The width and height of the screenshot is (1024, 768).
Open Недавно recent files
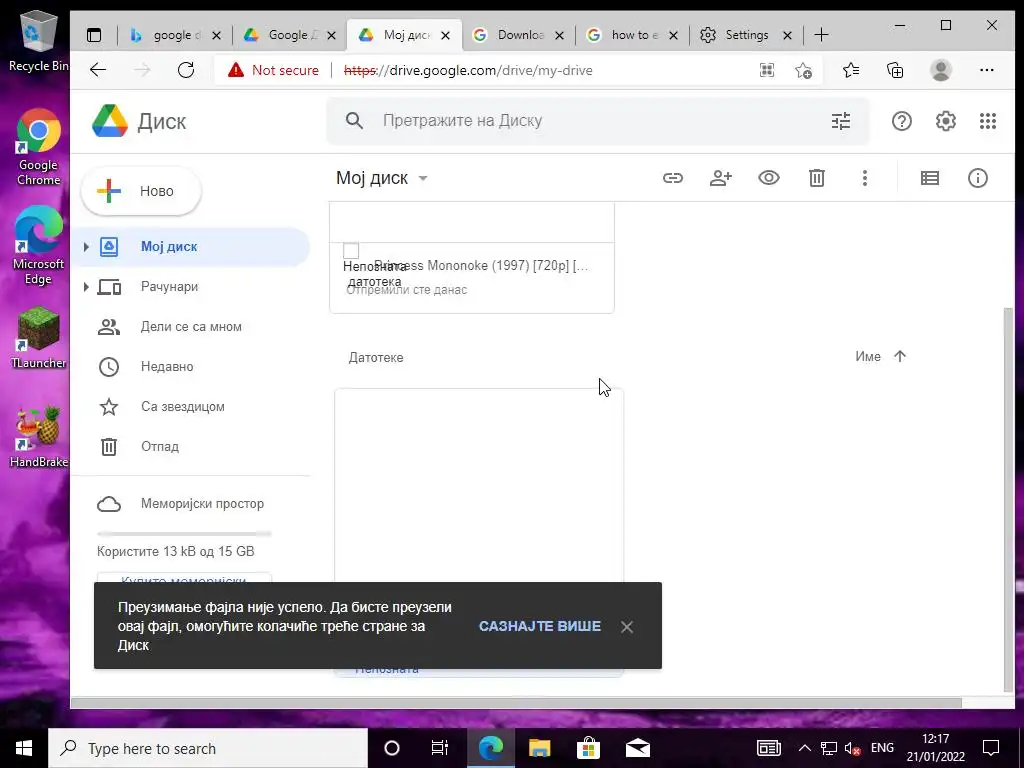tap(191, 366)
